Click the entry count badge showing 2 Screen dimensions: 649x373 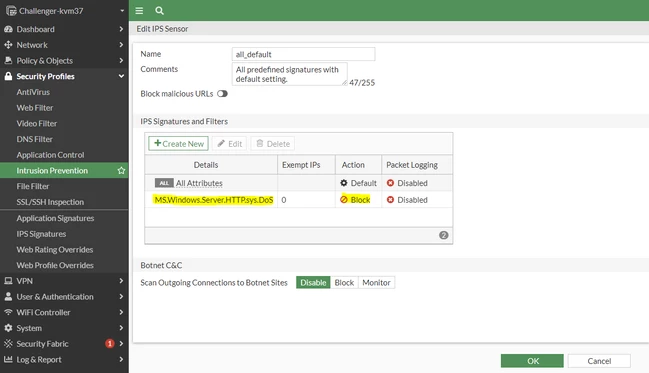click(x=444, y=235)
